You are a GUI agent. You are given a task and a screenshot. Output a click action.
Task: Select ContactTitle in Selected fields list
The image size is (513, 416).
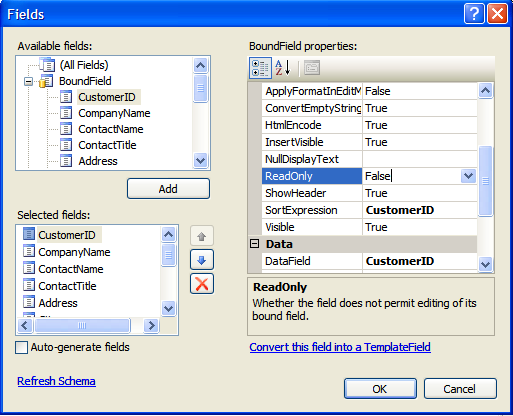[67, 286]
